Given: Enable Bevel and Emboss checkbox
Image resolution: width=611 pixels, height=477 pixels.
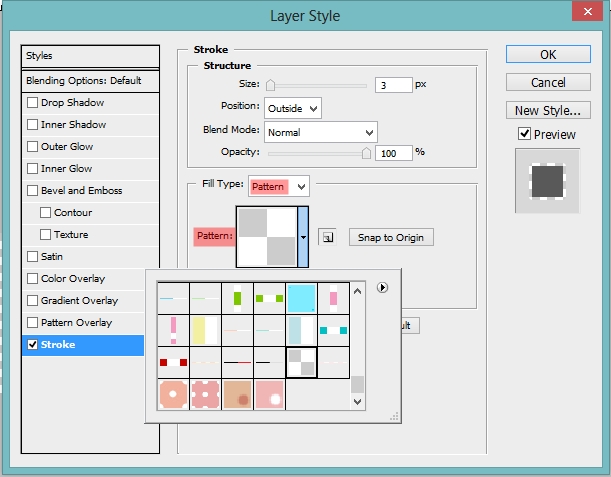Looking at the screenshot, I should [32, 191].
